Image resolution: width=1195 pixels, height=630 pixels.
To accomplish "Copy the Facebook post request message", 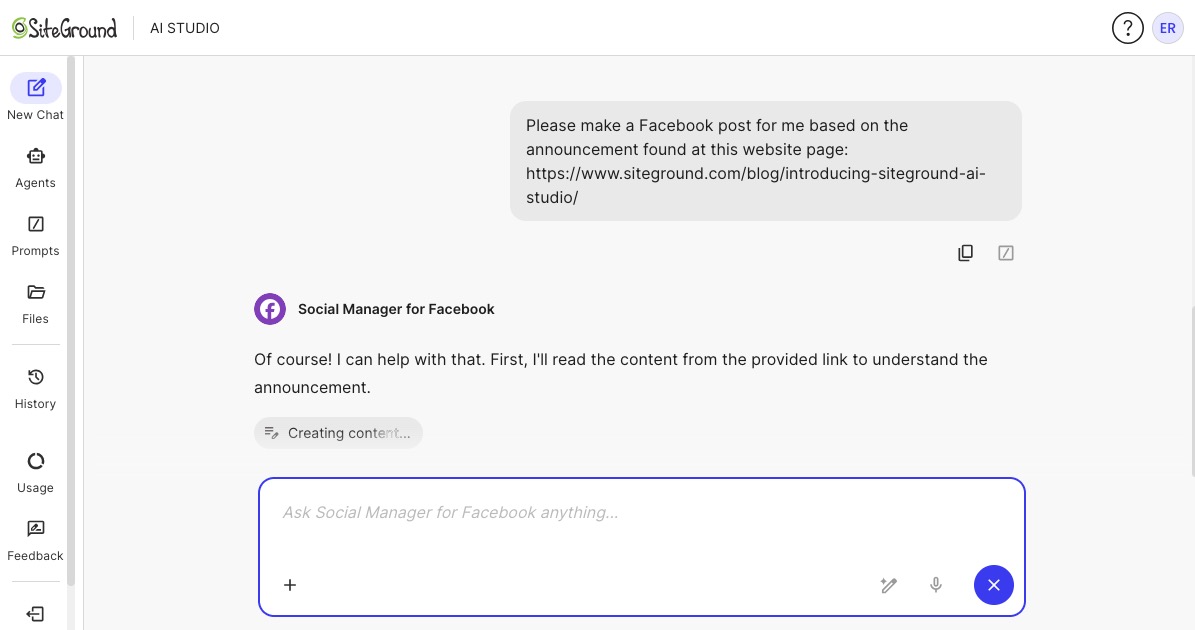I will coord(965,252).
